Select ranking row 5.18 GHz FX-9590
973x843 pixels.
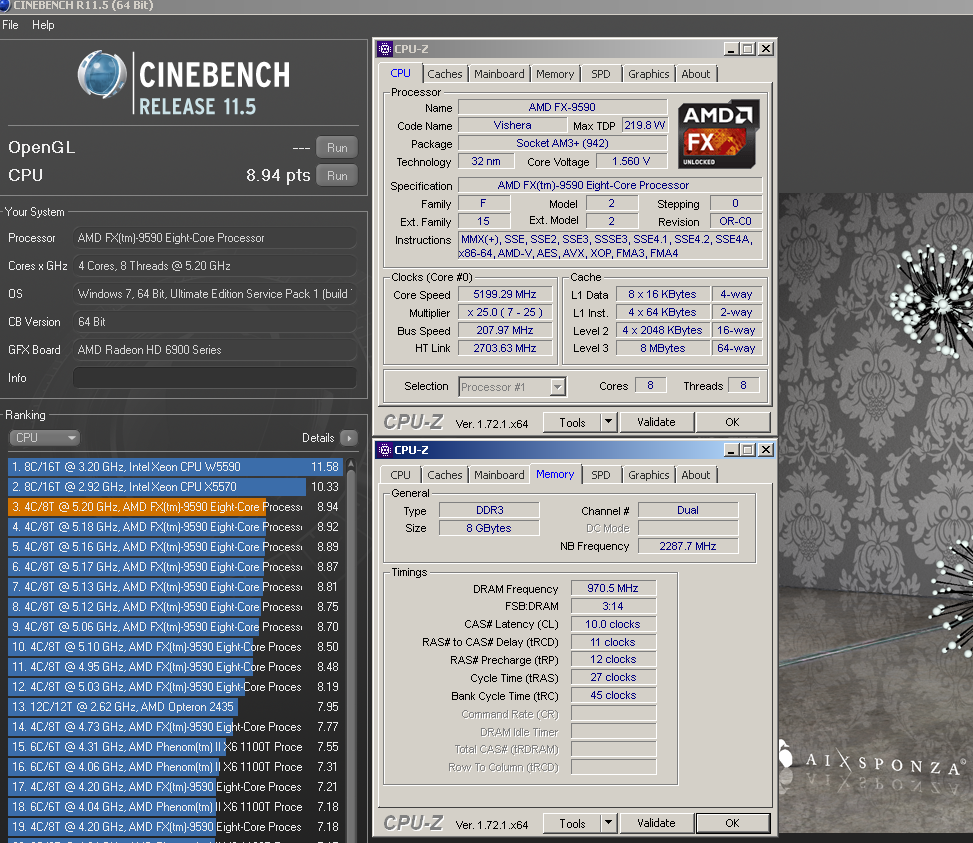(x=174, y=527)
